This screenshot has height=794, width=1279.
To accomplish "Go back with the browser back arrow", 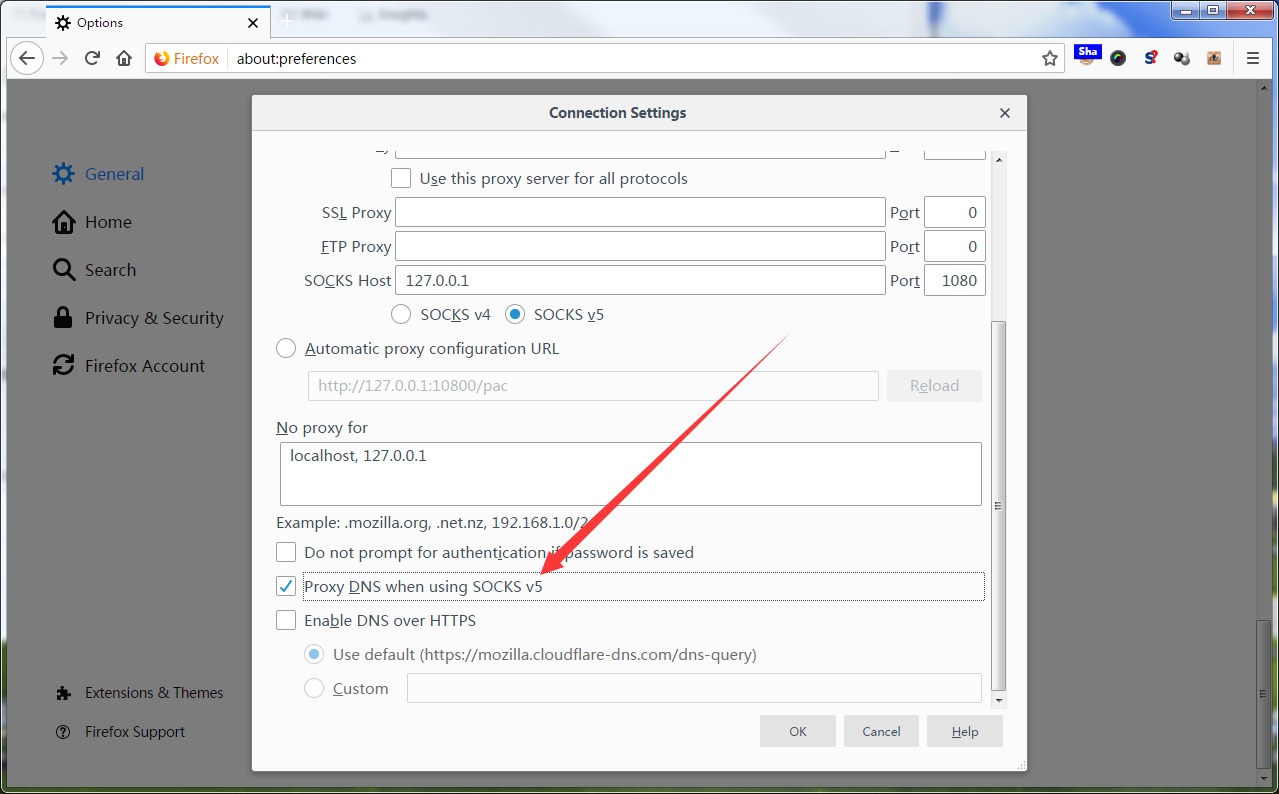I will click(27, 58).
